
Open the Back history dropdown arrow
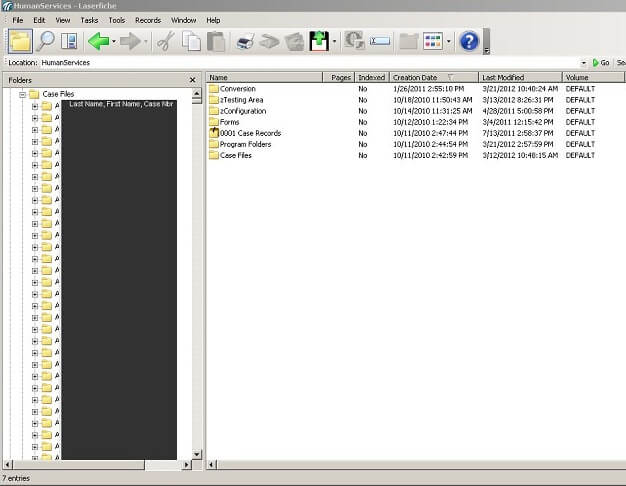114,42
